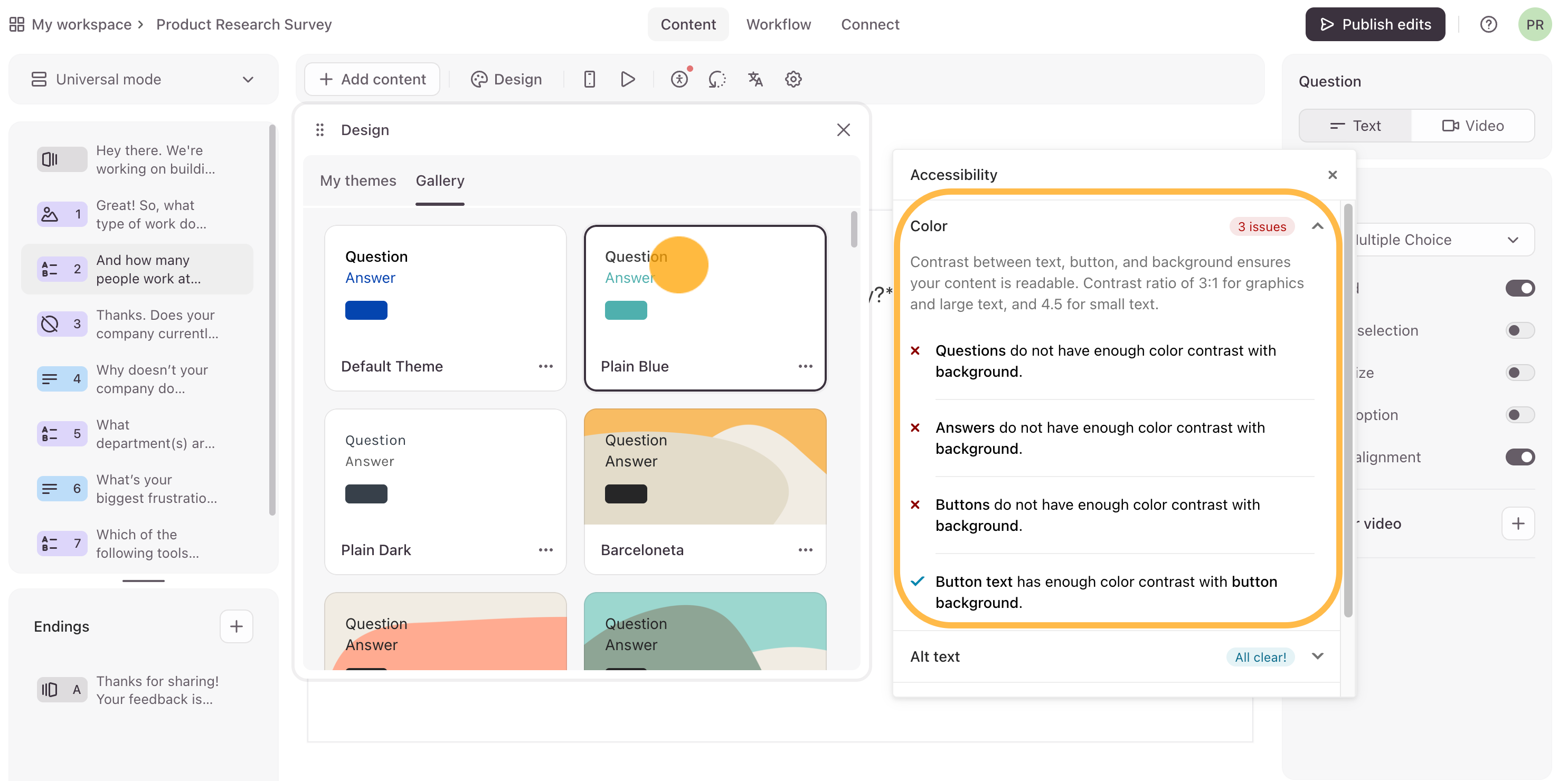
Task: Open Barceloneta more options menu
Action: pos(805,550)
